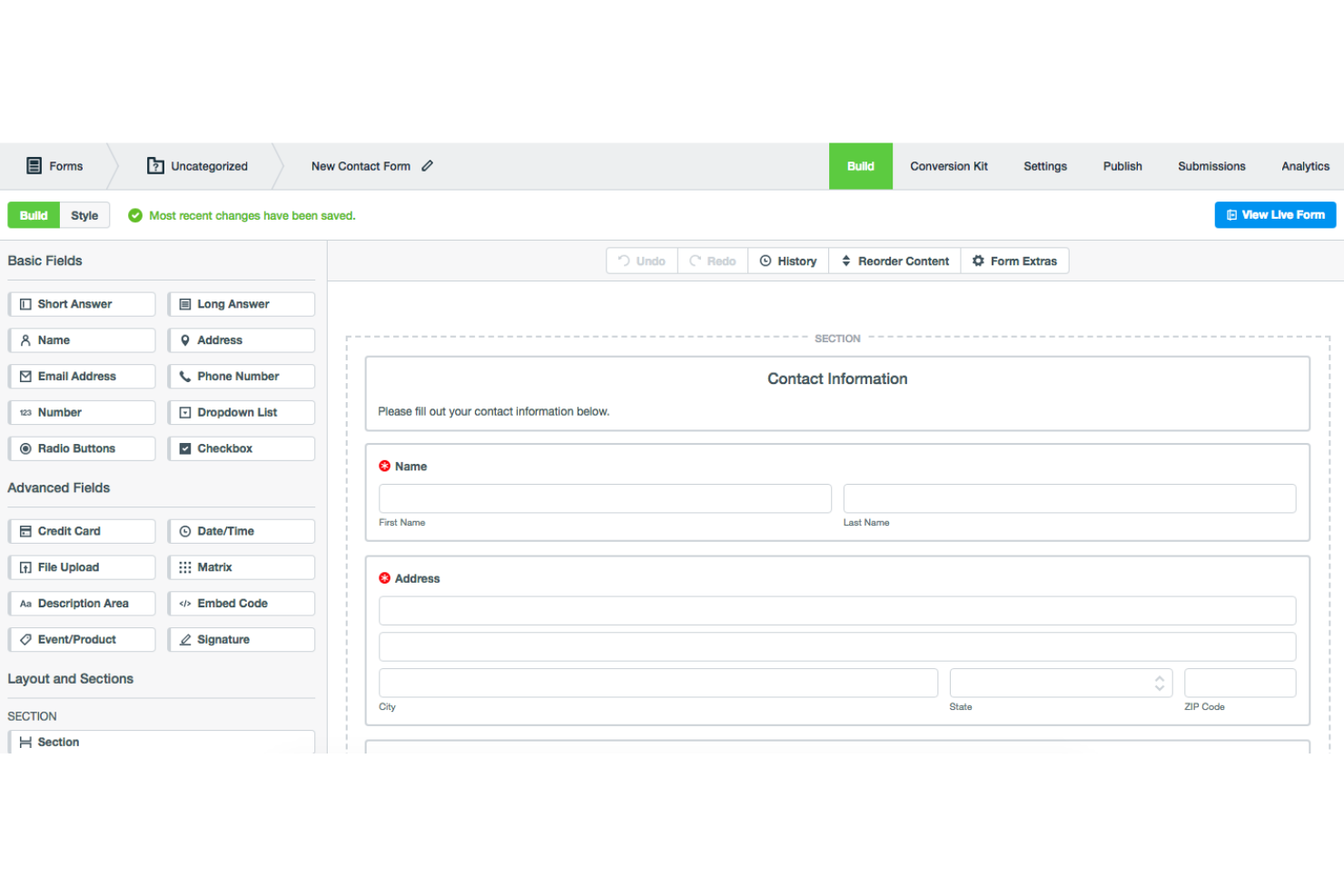Click the First Name input field
1344x896 pixels.
(605, 498)
